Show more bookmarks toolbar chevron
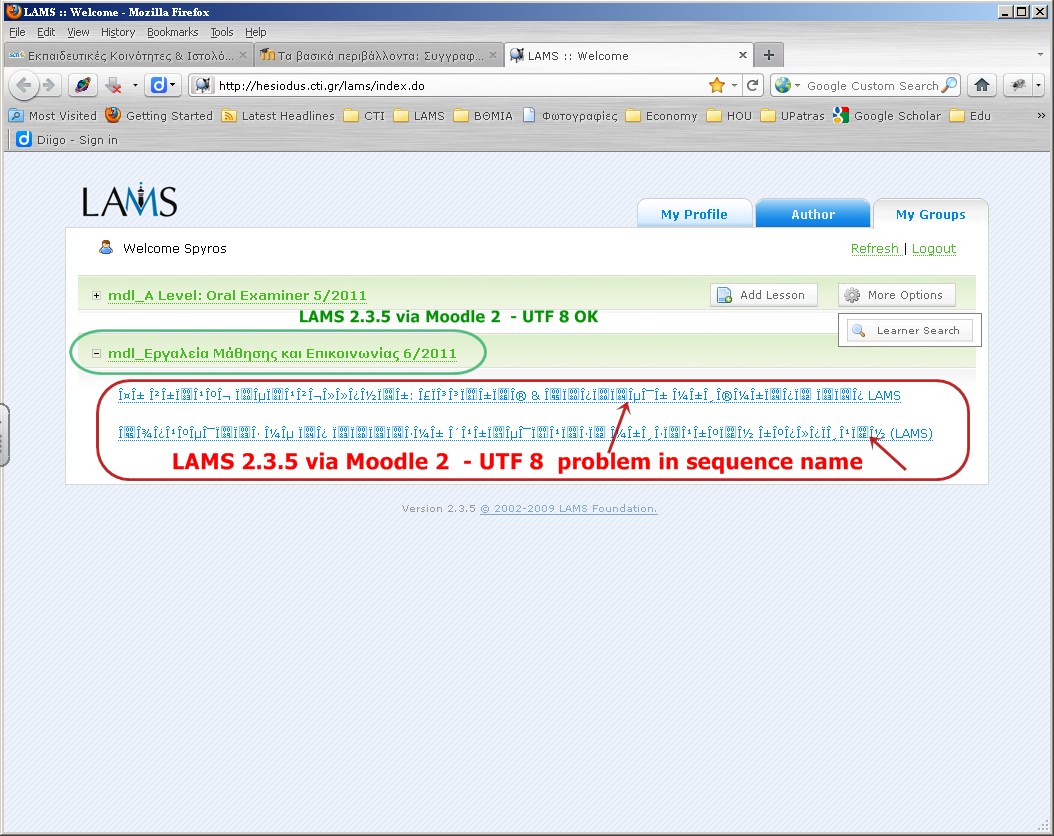This screenshot has height=836, width=1054. coord(1038,116)
